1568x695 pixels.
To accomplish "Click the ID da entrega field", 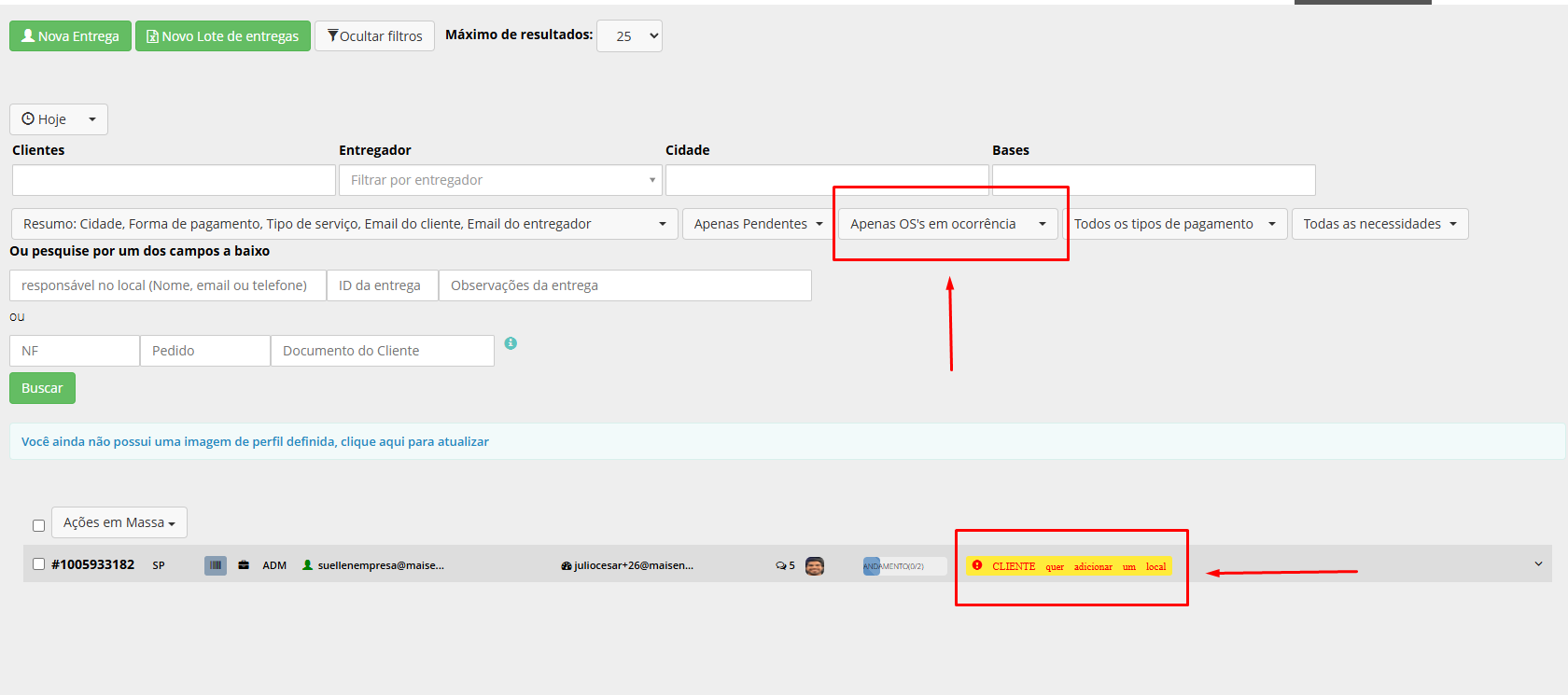I will (x=383, y=285).
